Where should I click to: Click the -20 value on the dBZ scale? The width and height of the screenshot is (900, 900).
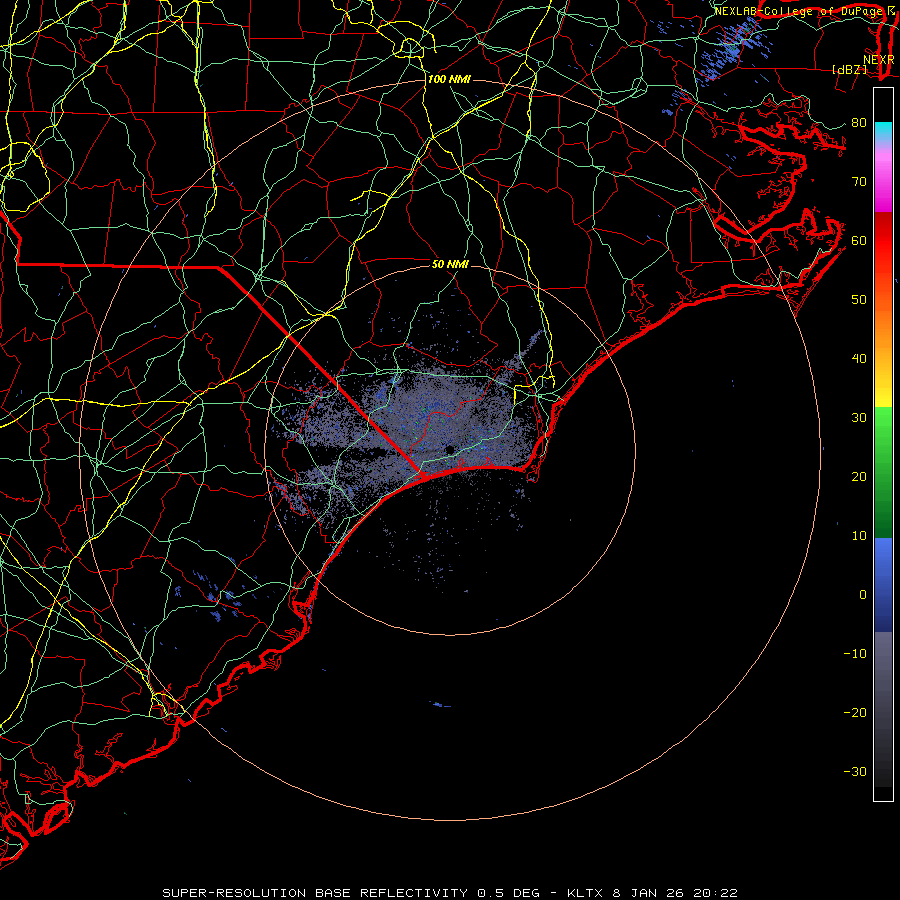point(855,713)
